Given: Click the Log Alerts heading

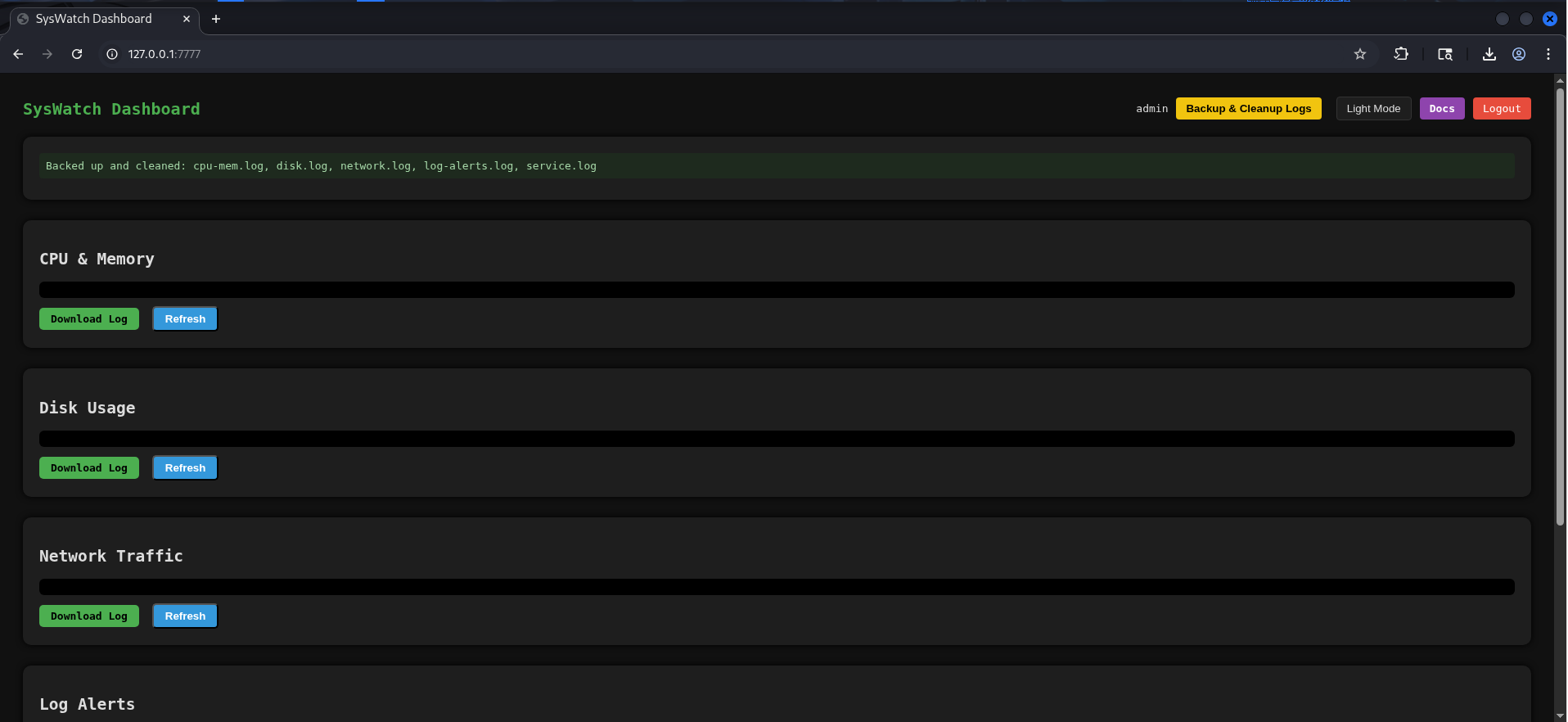Looking at the screenshot, I should (x=88, y=704).
